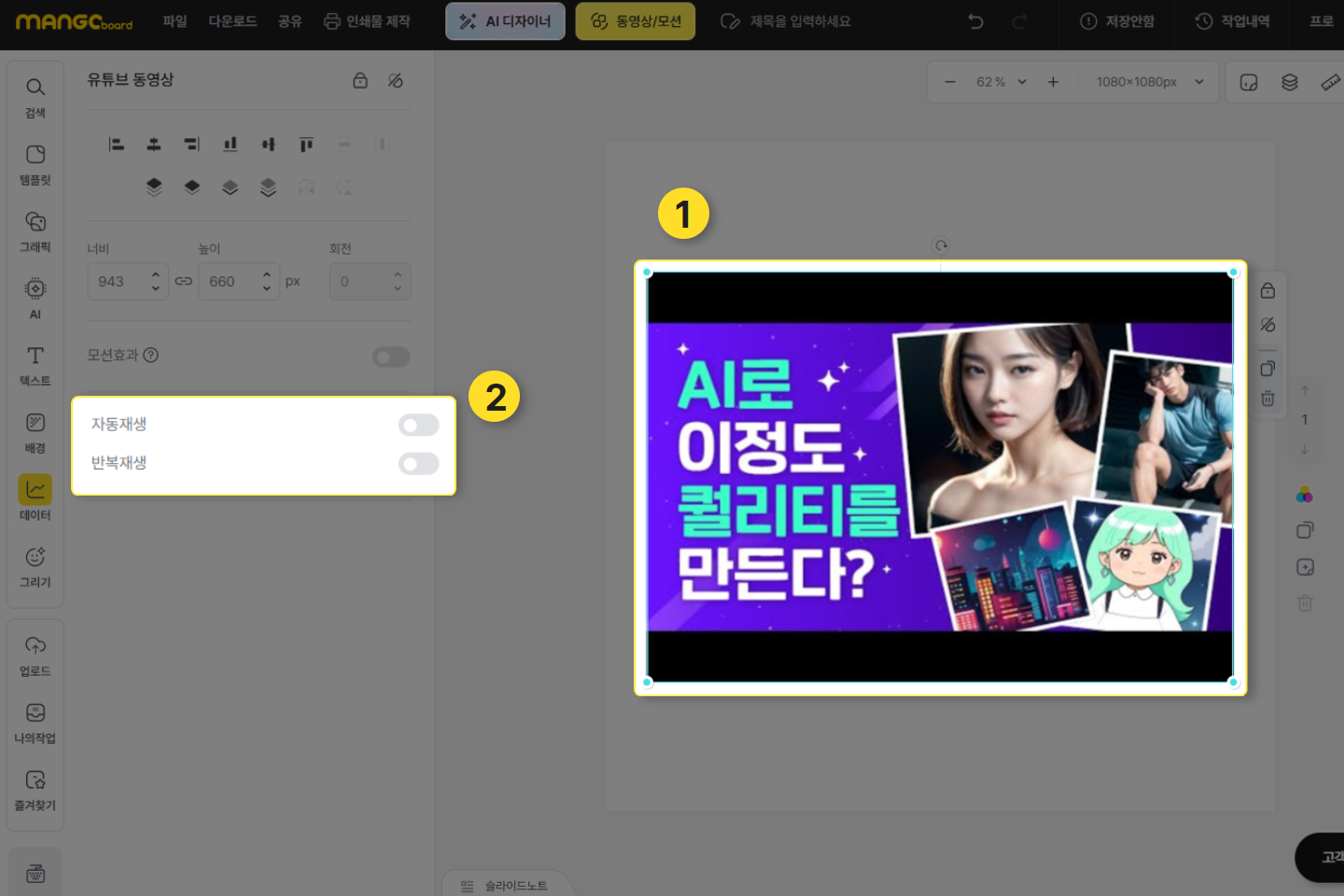Open the 62% zoom level dropdown
The width and height of the screenshot is (1344, 896).
point(1001,82)
